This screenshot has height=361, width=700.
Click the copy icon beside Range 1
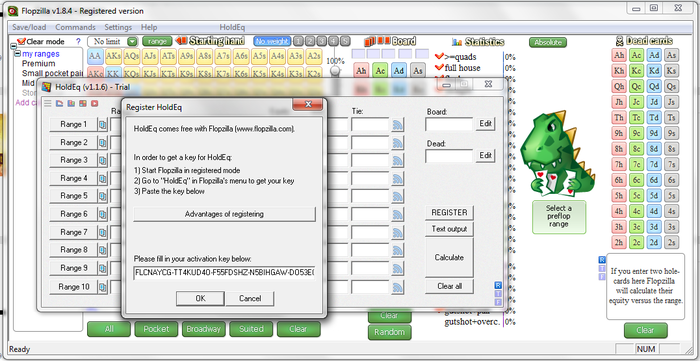pos(103,124)
